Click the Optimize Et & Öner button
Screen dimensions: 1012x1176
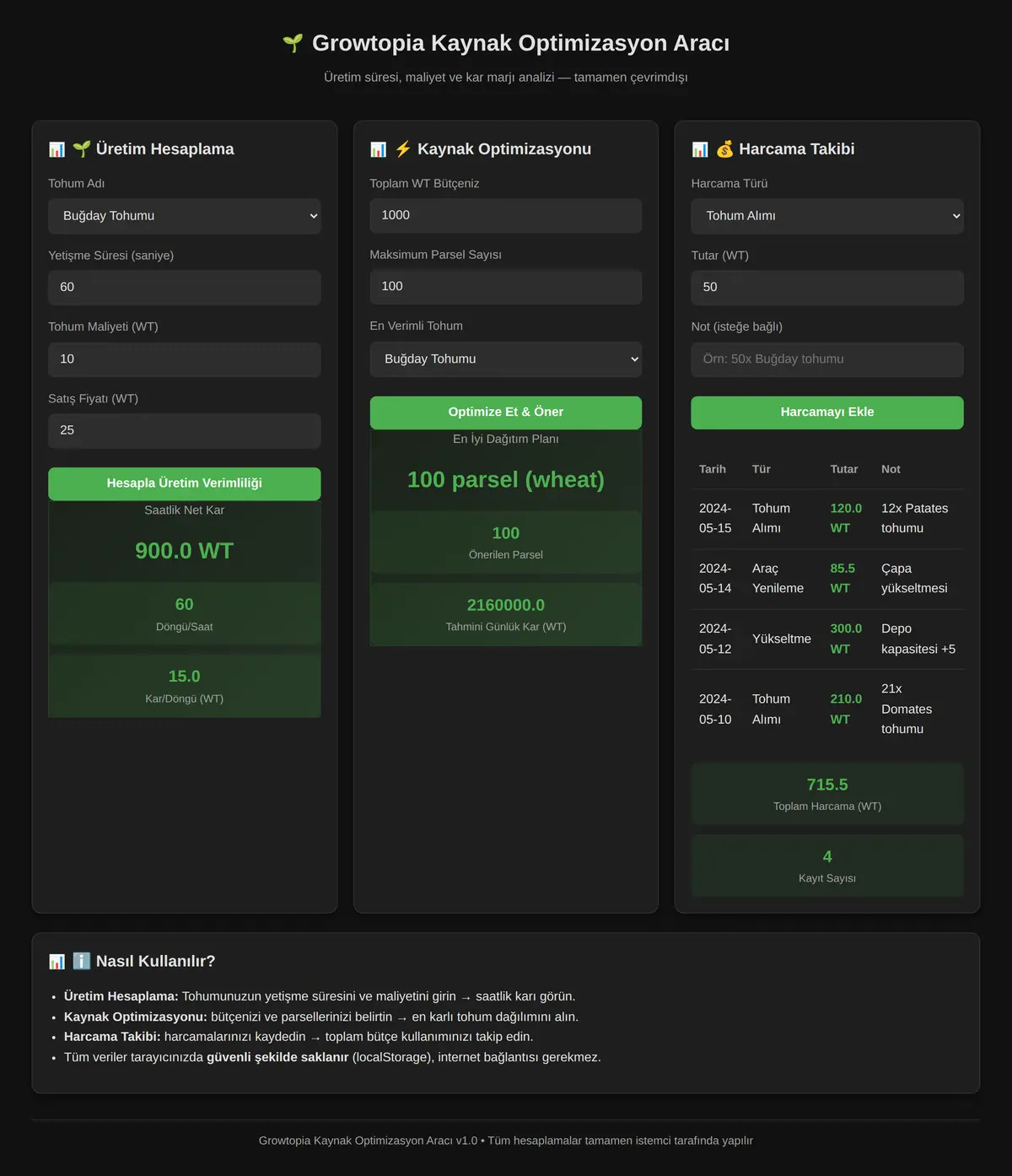[x=506, y=413]
